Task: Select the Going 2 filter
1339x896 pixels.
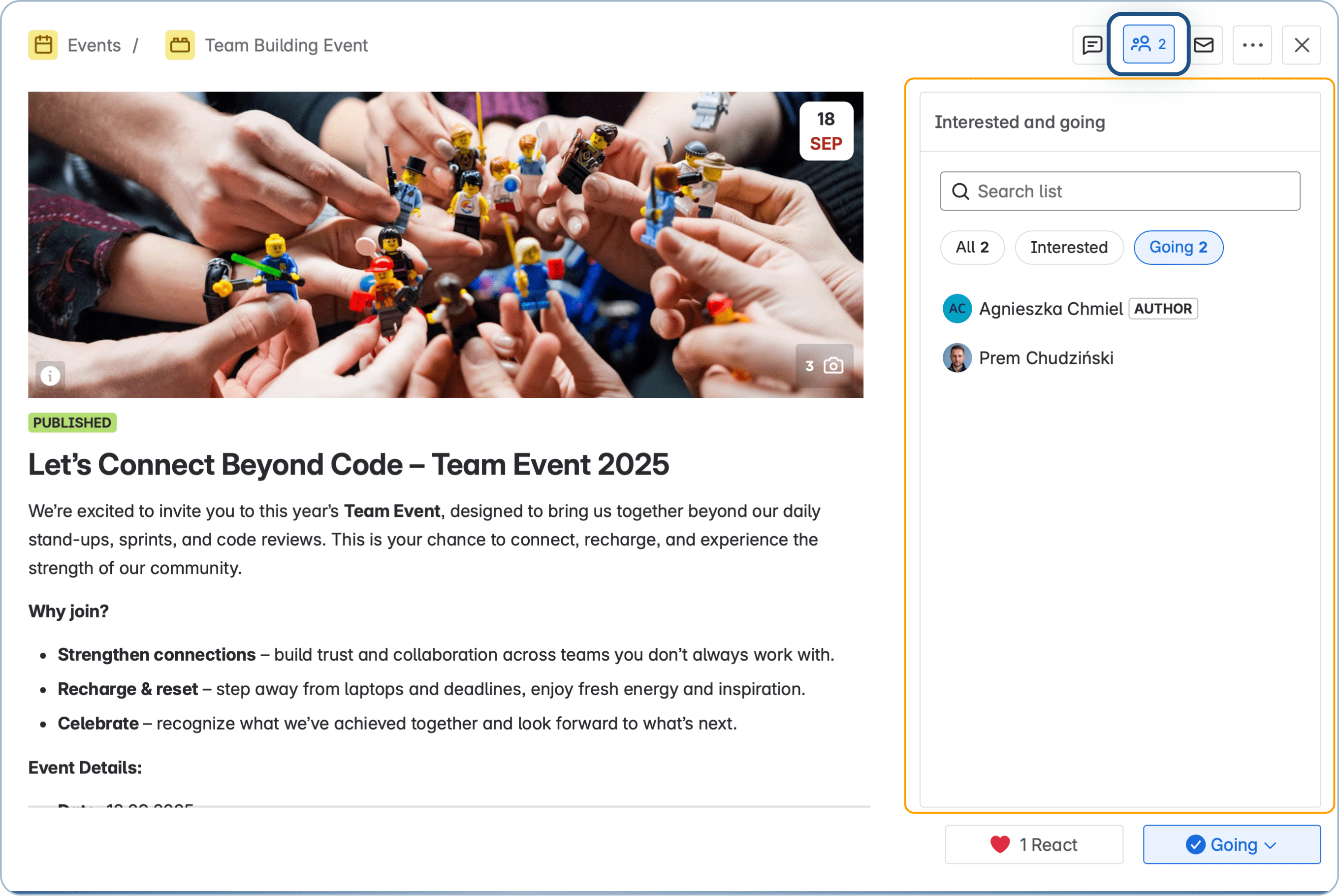Action: [1178, 248]
